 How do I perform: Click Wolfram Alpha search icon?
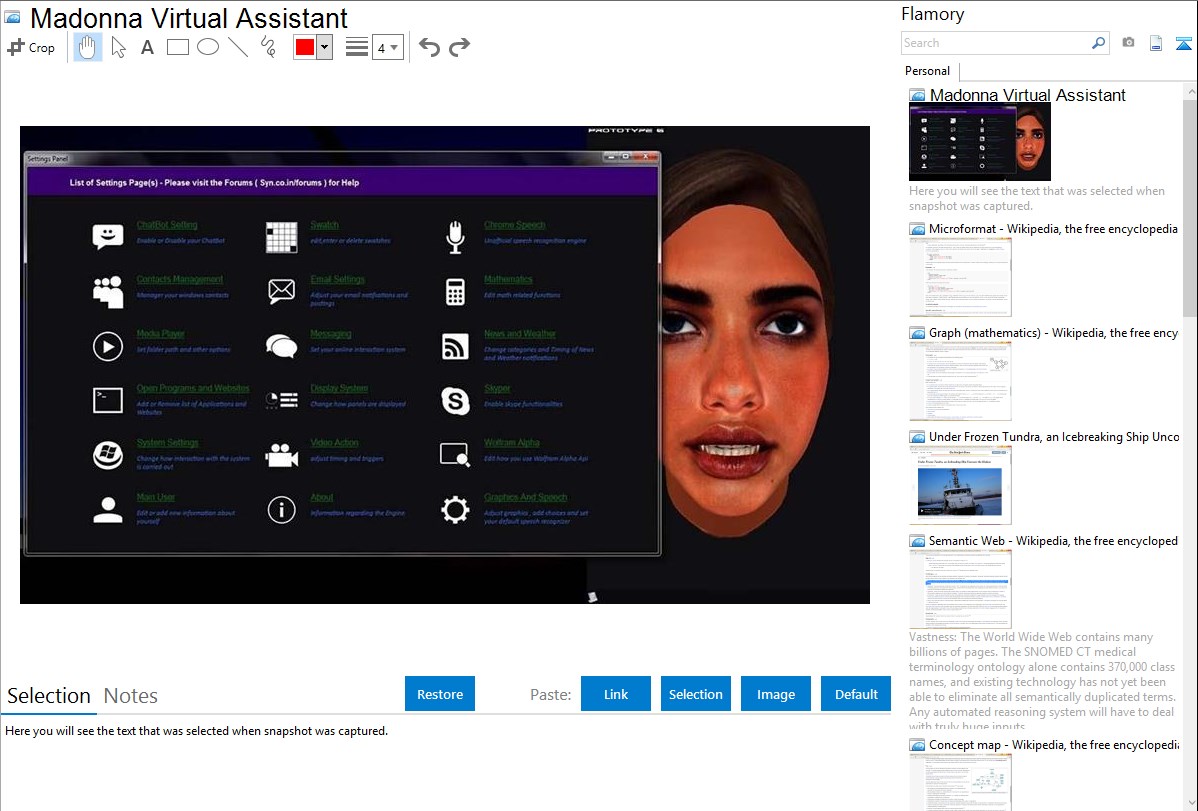point(455,455)
